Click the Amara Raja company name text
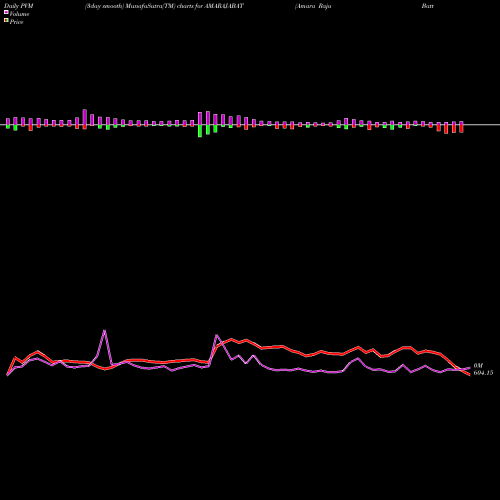 tap(313, 6)
